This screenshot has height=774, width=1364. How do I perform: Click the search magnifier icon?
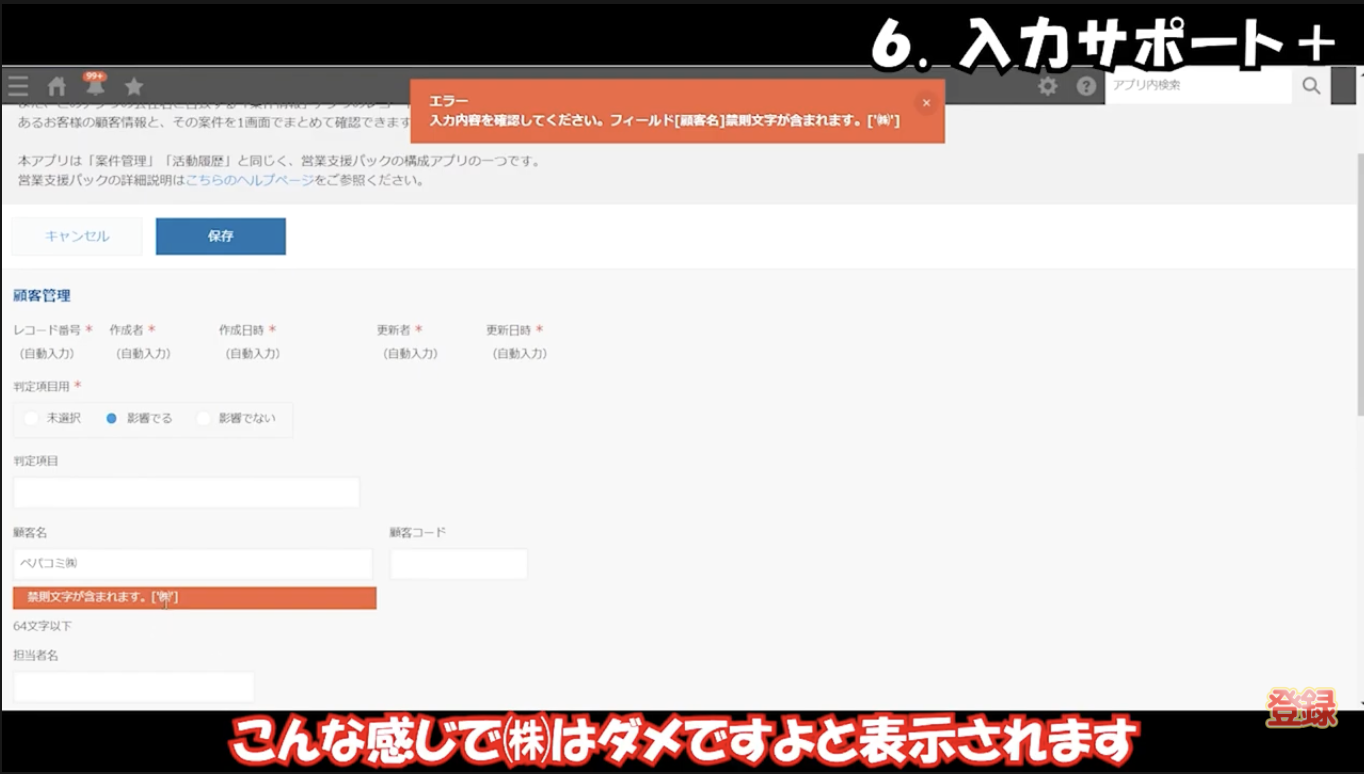(x=1311, y=86)
